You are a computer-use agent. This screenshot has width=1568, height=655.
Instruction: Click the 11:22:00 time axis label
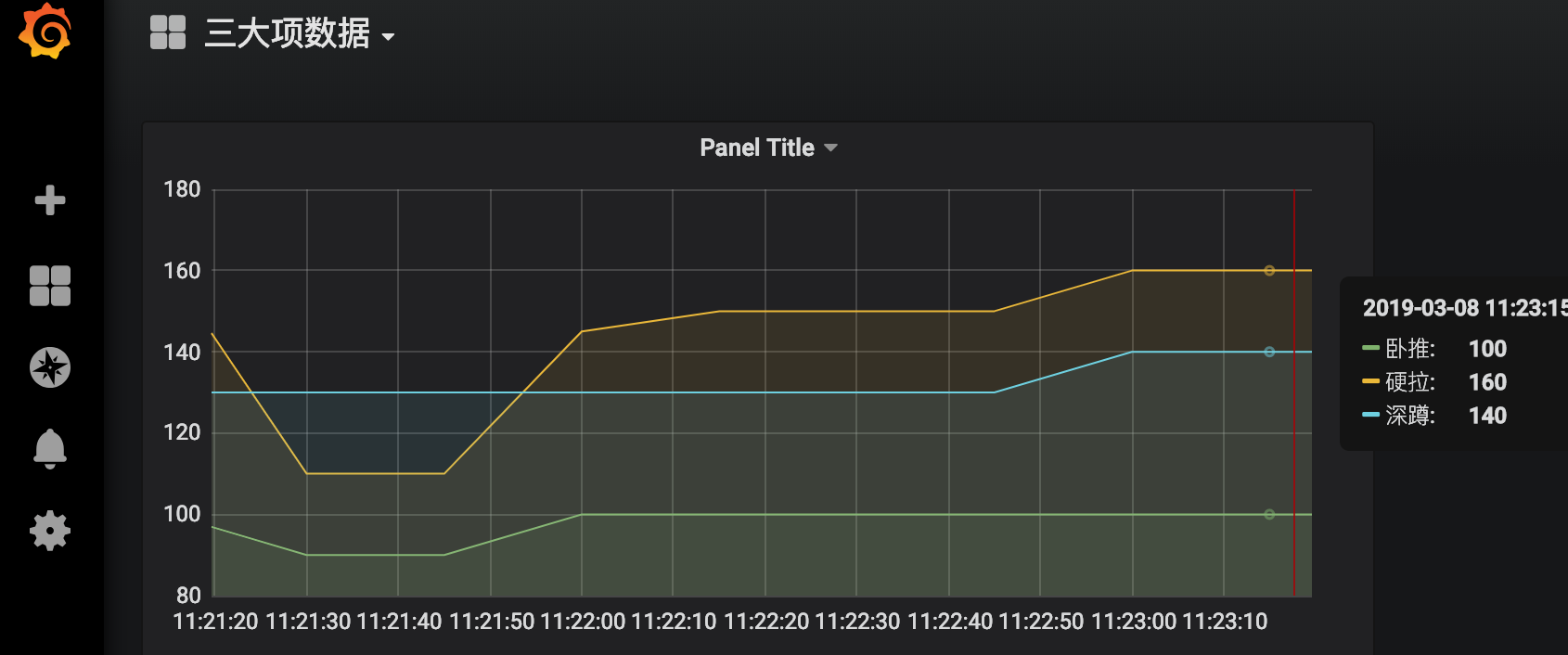[583, 622]
